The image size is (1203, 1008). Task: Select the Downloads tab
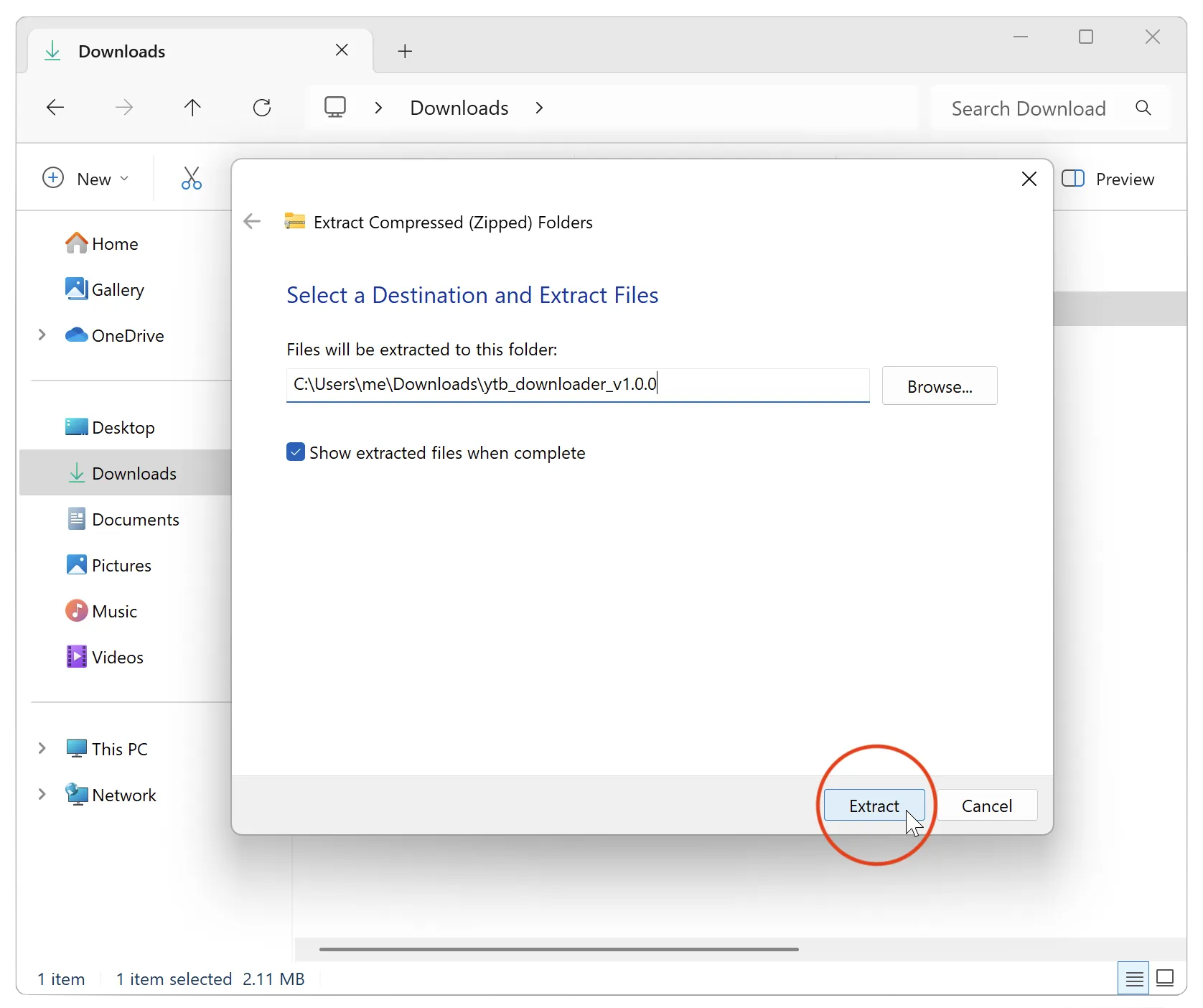point(200,51)
